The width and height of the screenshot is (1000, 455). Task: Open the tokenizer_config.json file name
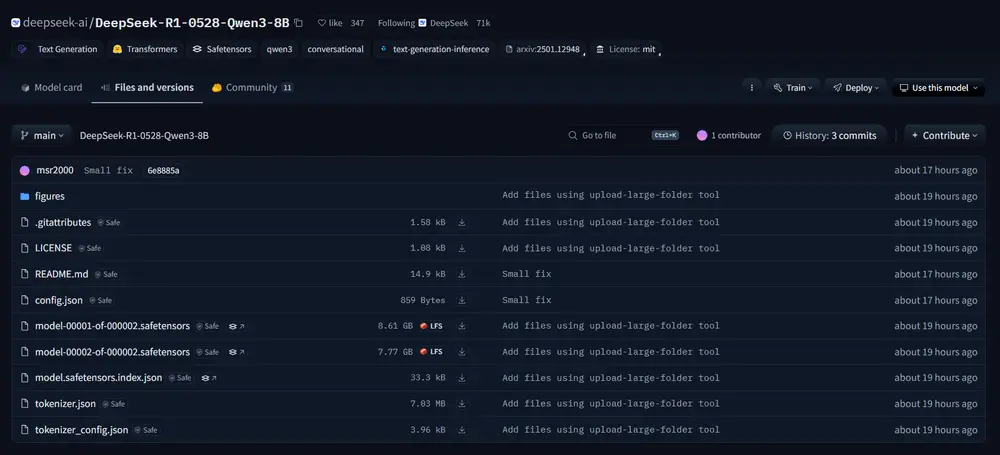point(82,430)
